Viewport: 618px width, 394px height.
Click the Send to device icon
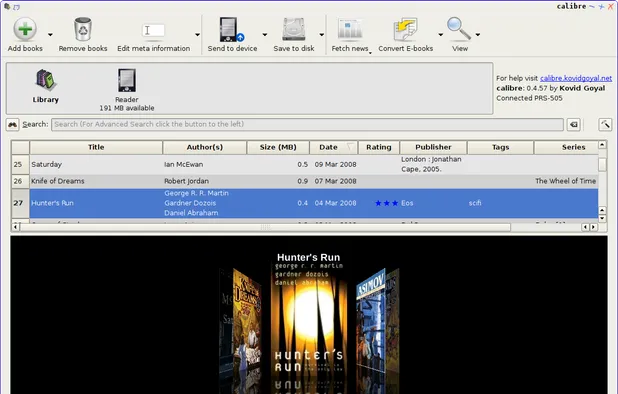tap(231, 29)
